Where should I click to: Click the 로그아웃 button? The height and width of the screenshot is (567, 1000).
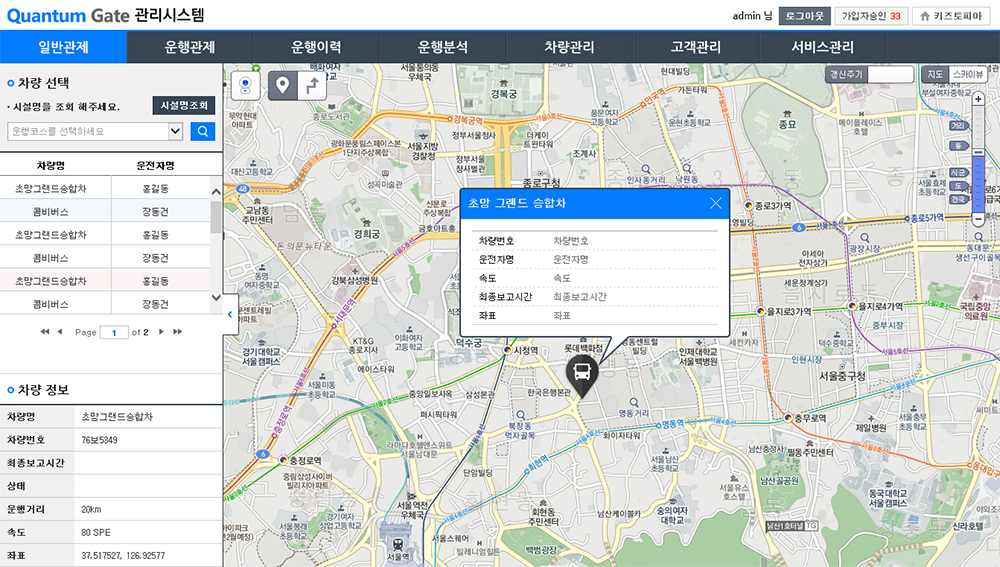[805, 16]
